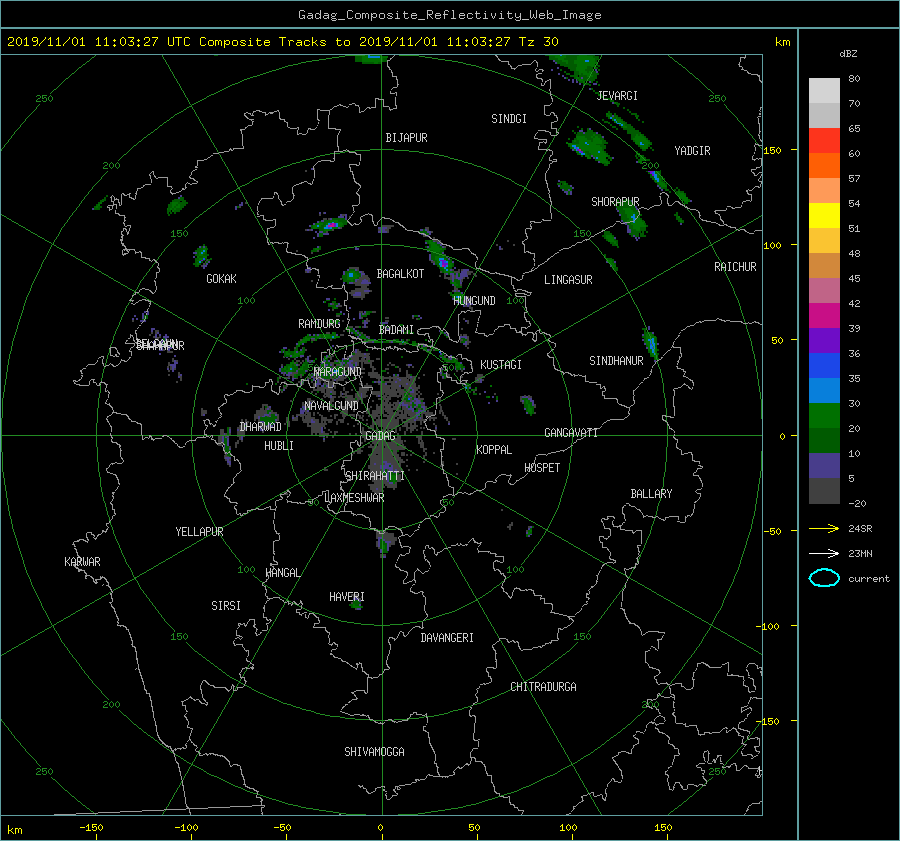This screenshot has height=841, width=900.
Task: Click the white 23MN arrow legend icon
Action: [824, 553]
